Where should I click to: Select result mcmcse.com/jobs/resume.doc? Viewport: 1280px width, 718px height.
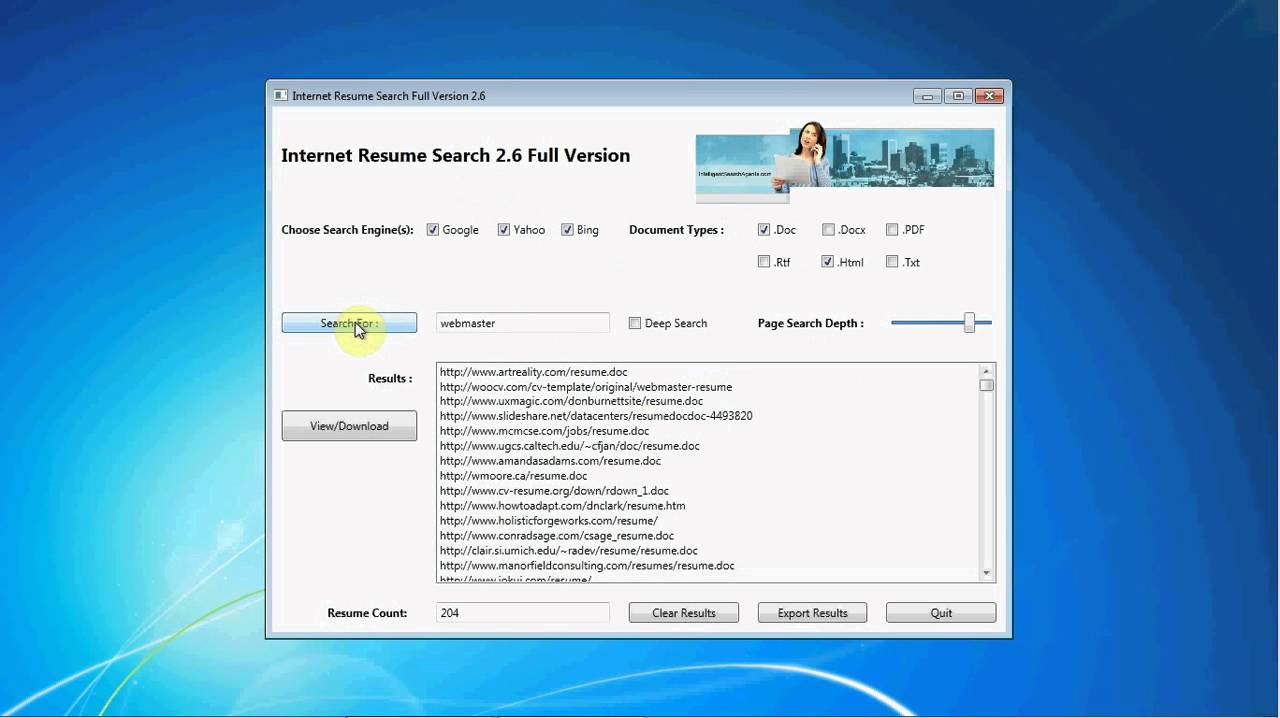(544, 431)
